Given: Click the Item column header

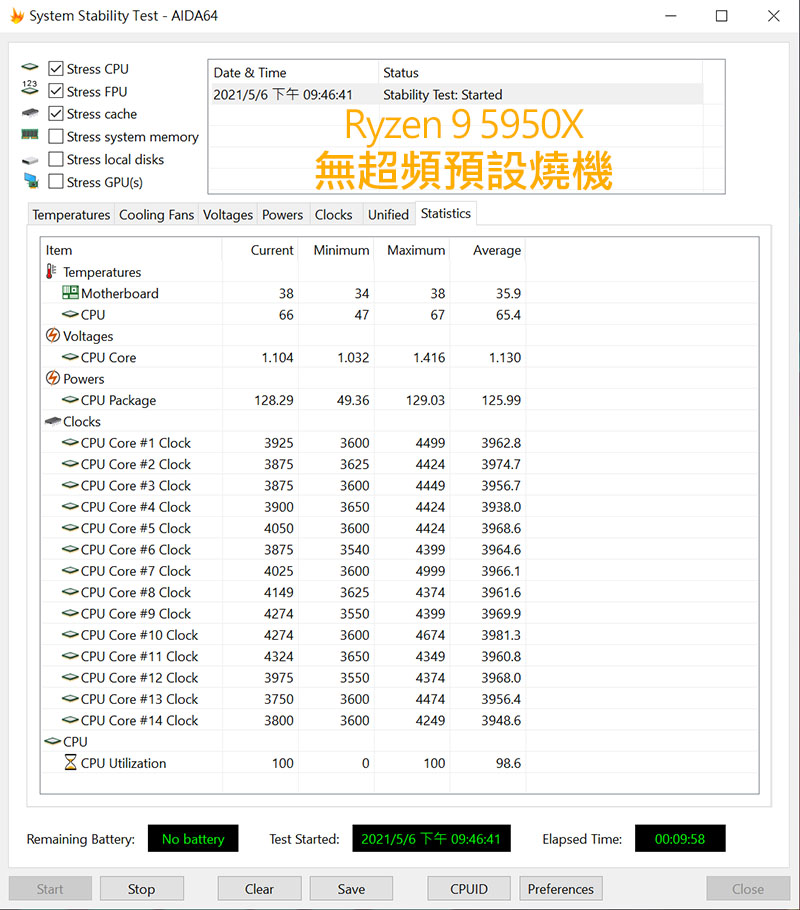Looking at the screenshot, I should [x=131, y=250].
